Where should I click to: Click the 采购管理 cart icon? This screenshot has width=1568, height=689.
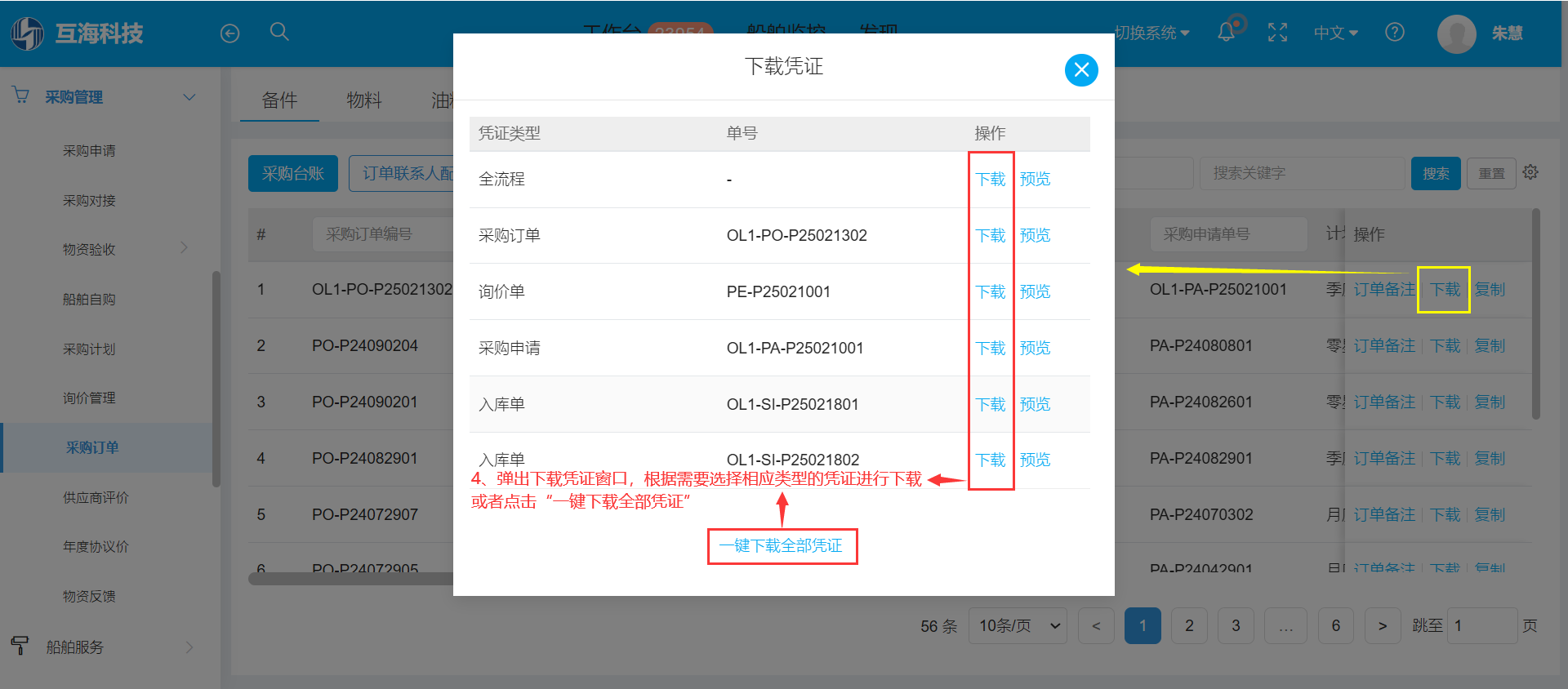[x=21, y=96]
